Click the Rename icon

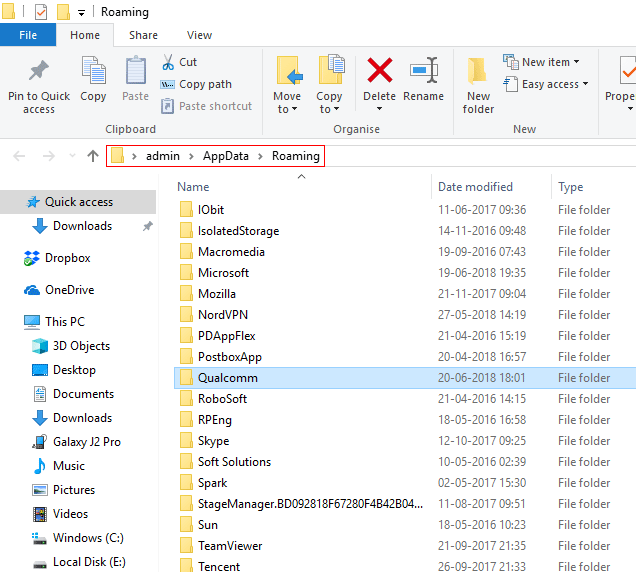pos(424,70)
